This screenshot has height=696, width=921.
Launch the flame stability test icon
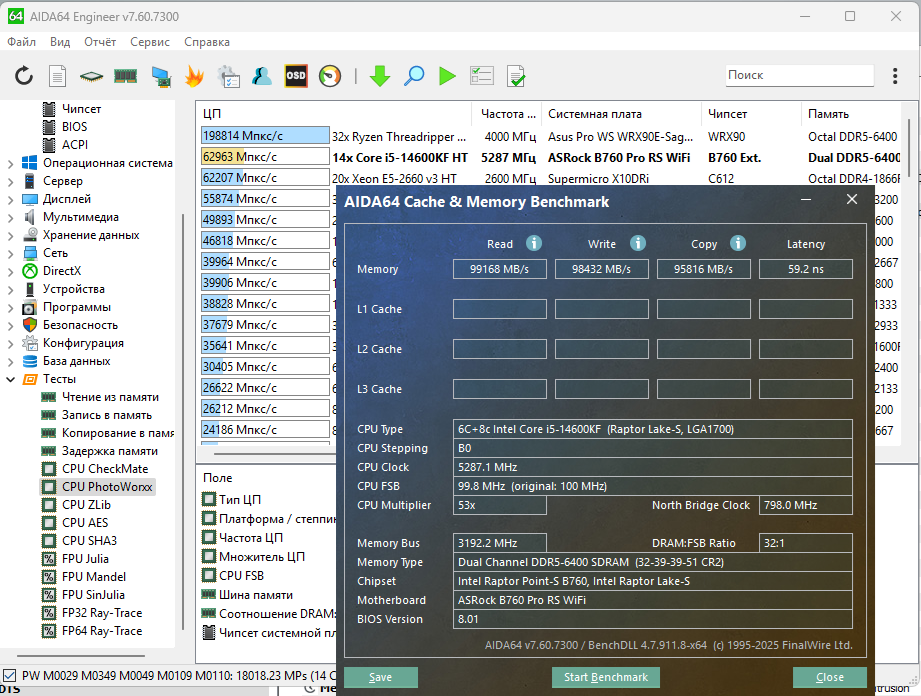pos(194,76)
